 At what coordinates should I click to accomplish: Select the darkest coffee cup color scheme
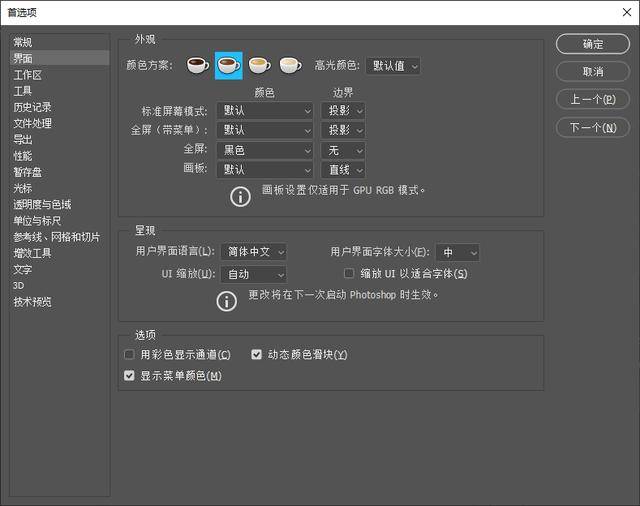pos(198,66)
